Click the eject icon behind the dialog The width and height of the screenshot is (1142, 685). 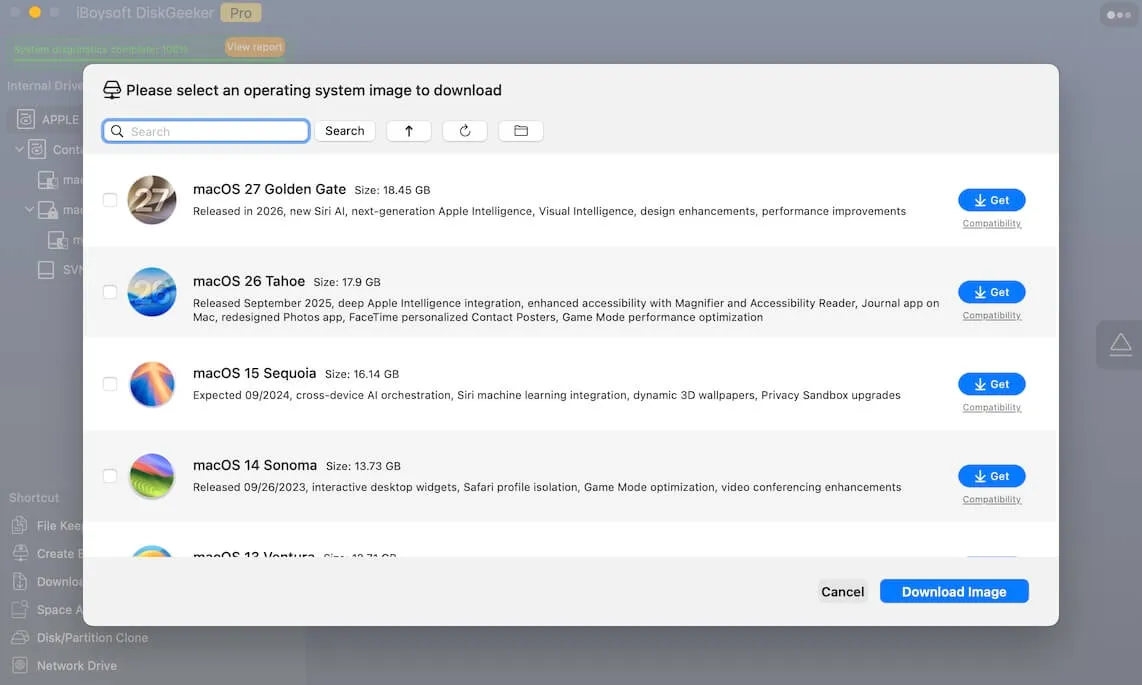(x=1120, y=344)
